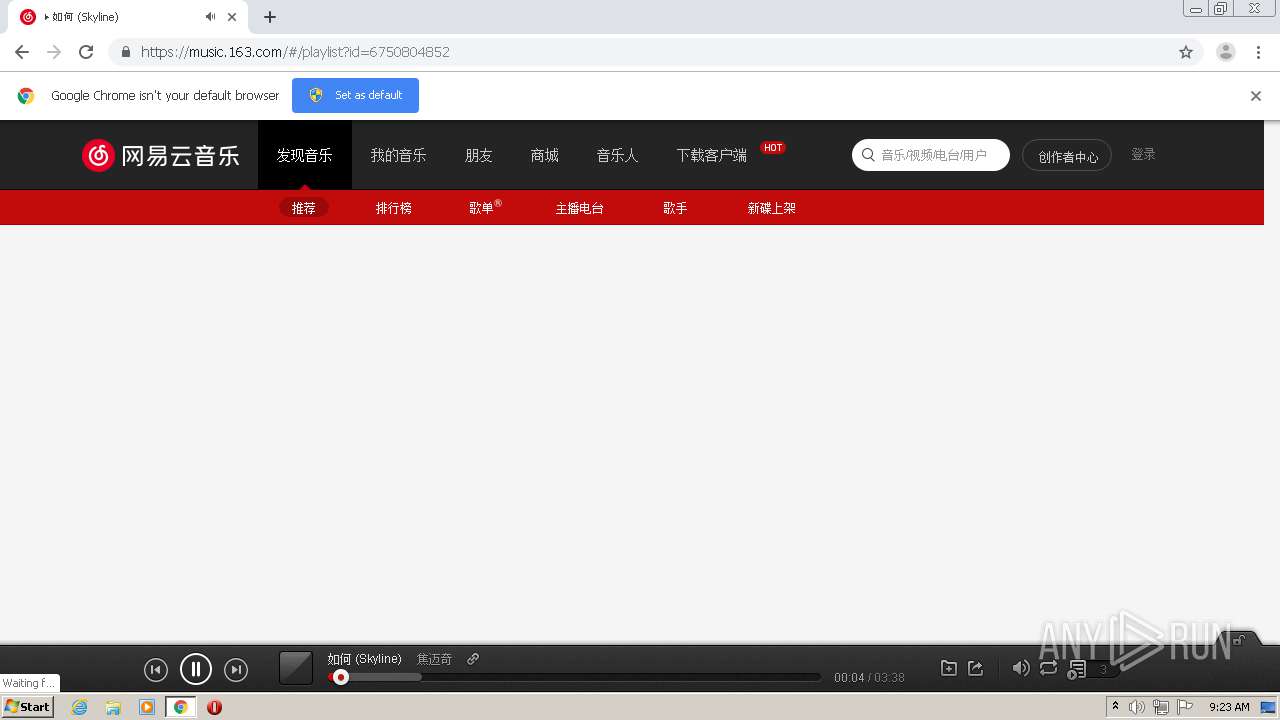Image resolution: width=1280 pixels, height=720 pixels.
Task: Open the 商城 navigation tab
Action: [x=545, y=155]
